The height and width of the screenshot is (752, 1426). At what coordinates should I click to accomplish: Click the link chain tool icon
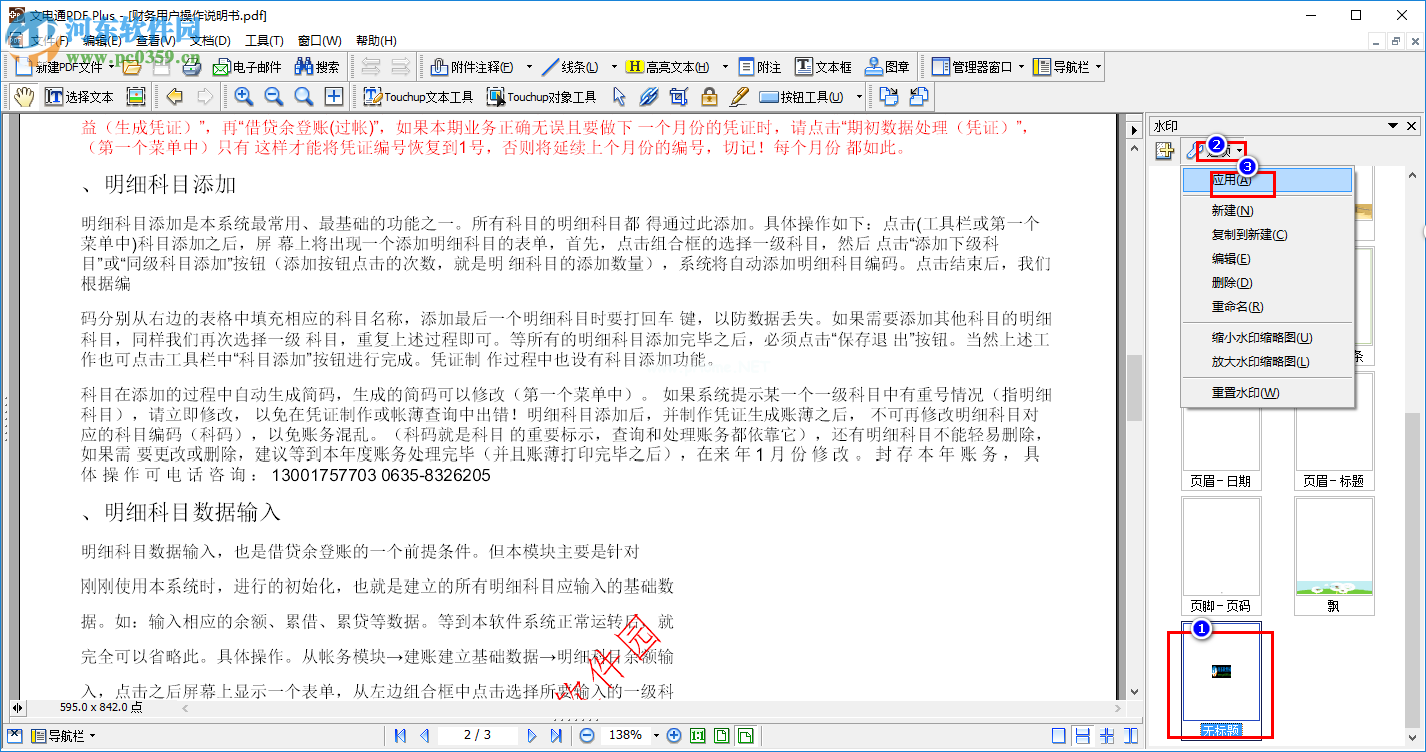click(x=649, y=97)
